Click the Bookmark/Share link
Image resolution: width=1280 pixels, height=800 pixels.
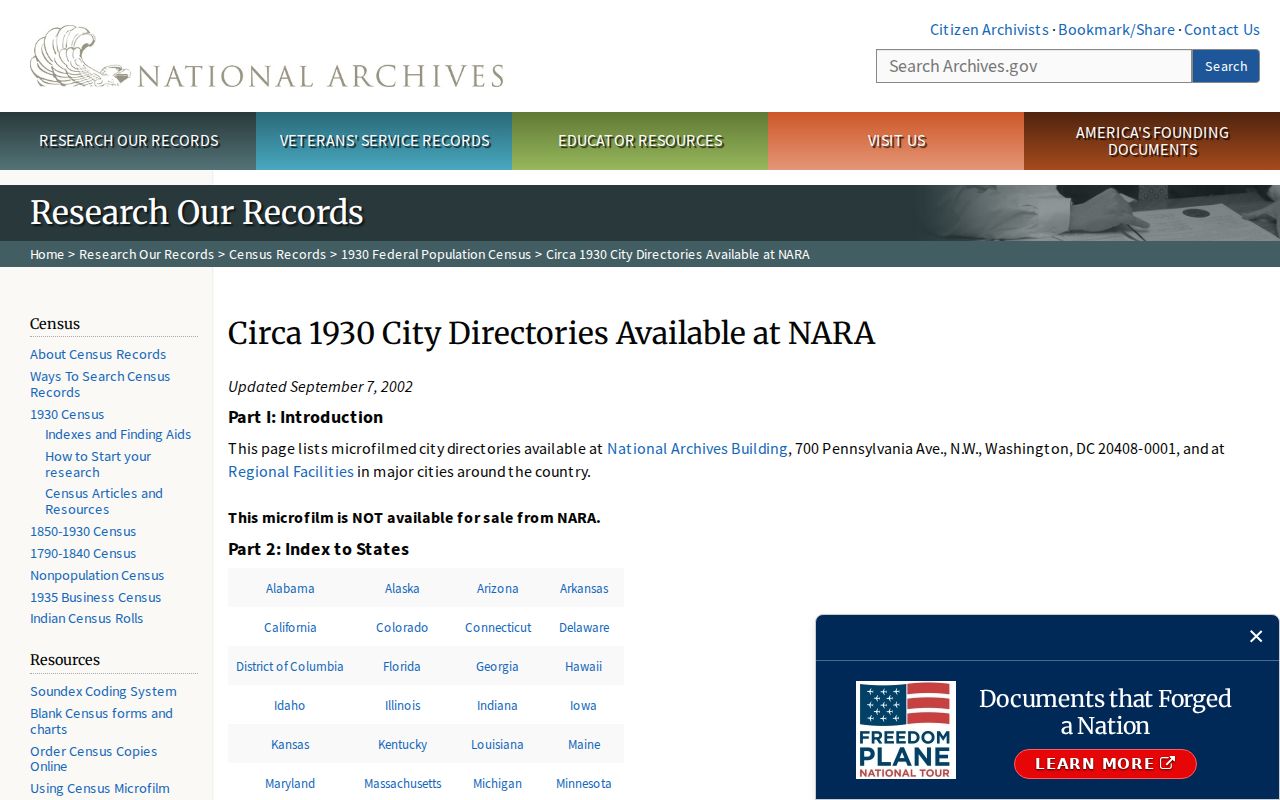(x=1116, y=30)
